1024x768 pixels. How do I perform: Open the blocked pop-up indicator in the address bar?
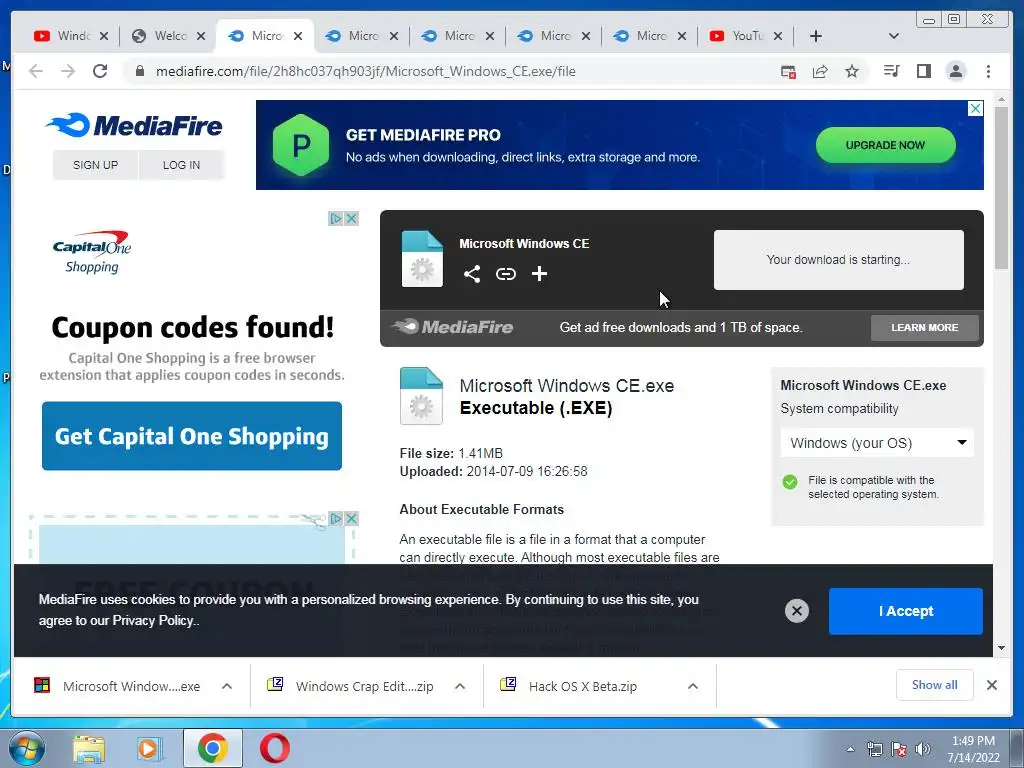(x=788, y=72)
